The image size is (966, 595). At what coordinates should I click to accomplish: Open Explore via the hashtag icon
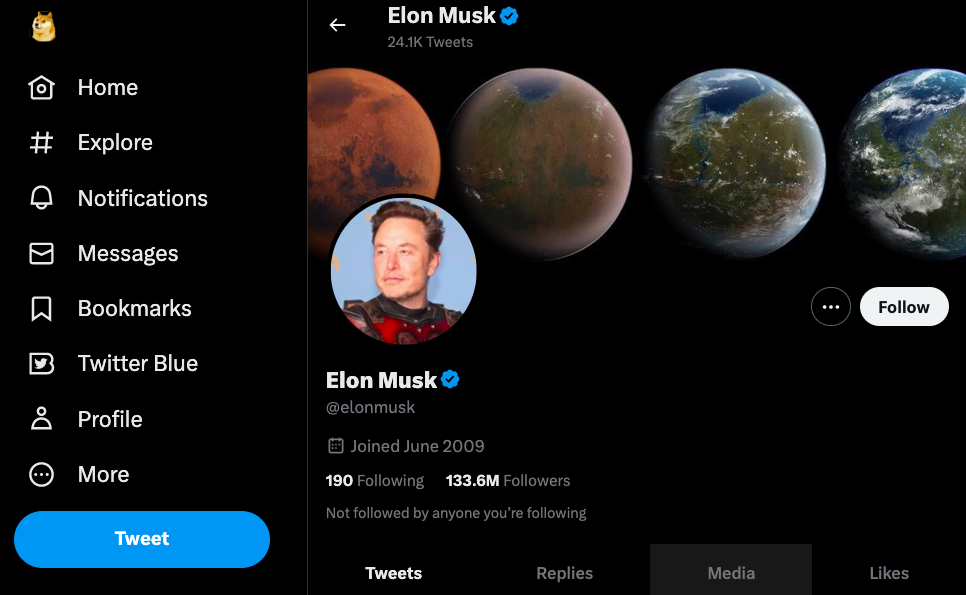click(x=42, y=142)
